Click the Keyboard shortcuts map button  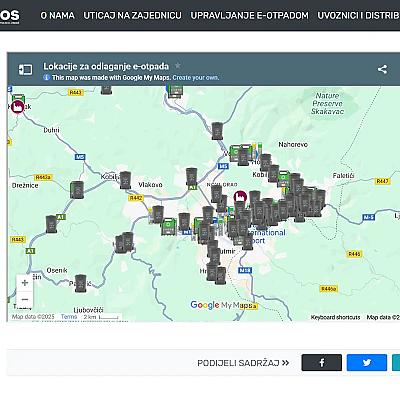pyautogui.click(x=335, y=317)
